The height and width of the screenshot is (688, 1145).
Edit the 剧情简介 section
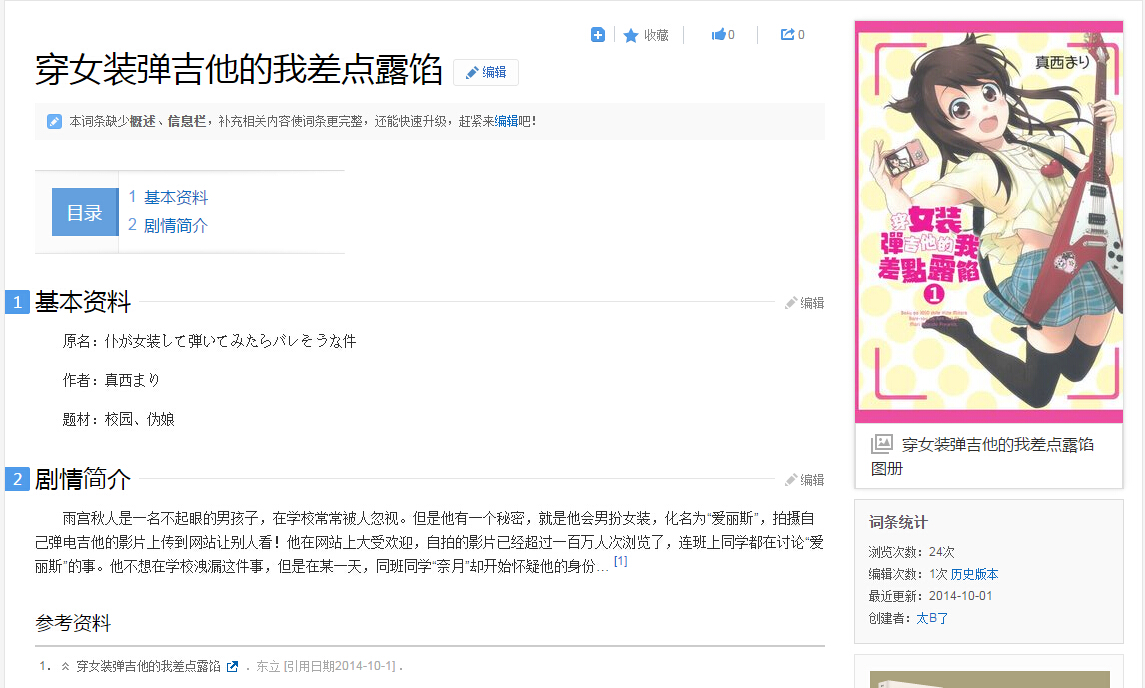coord(804,479)
